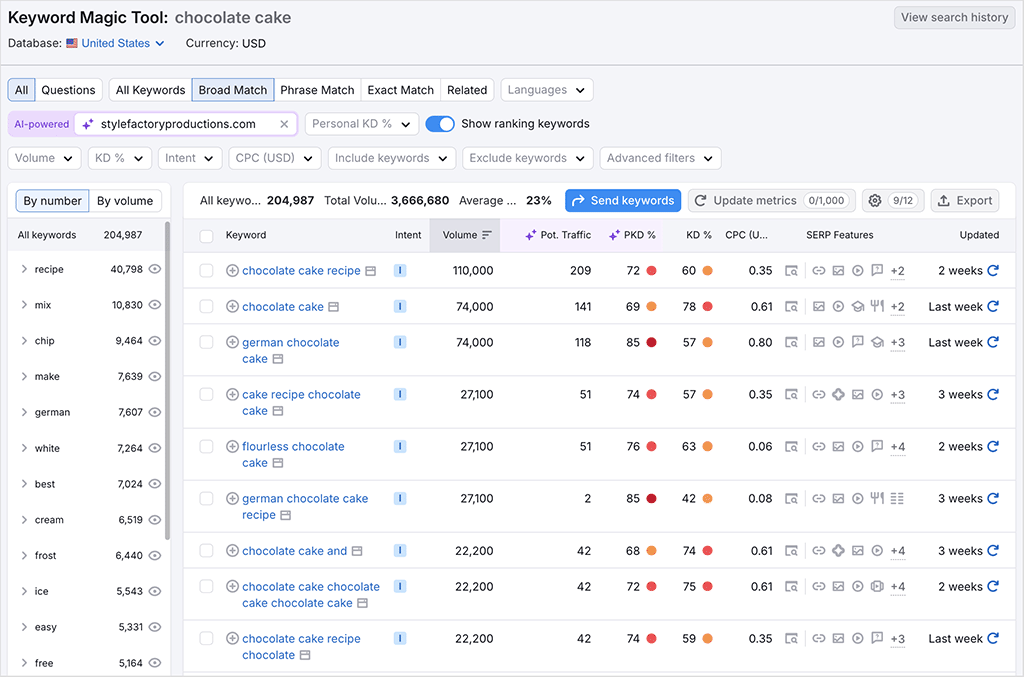
Task: Click the Send keywords button
Action: click(x=623, y=200)
